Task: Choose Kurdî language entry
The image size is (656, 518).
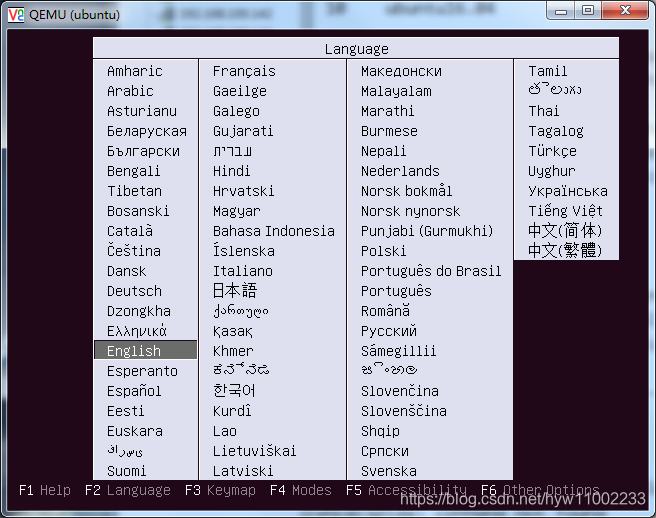Action: click(232, 411)
